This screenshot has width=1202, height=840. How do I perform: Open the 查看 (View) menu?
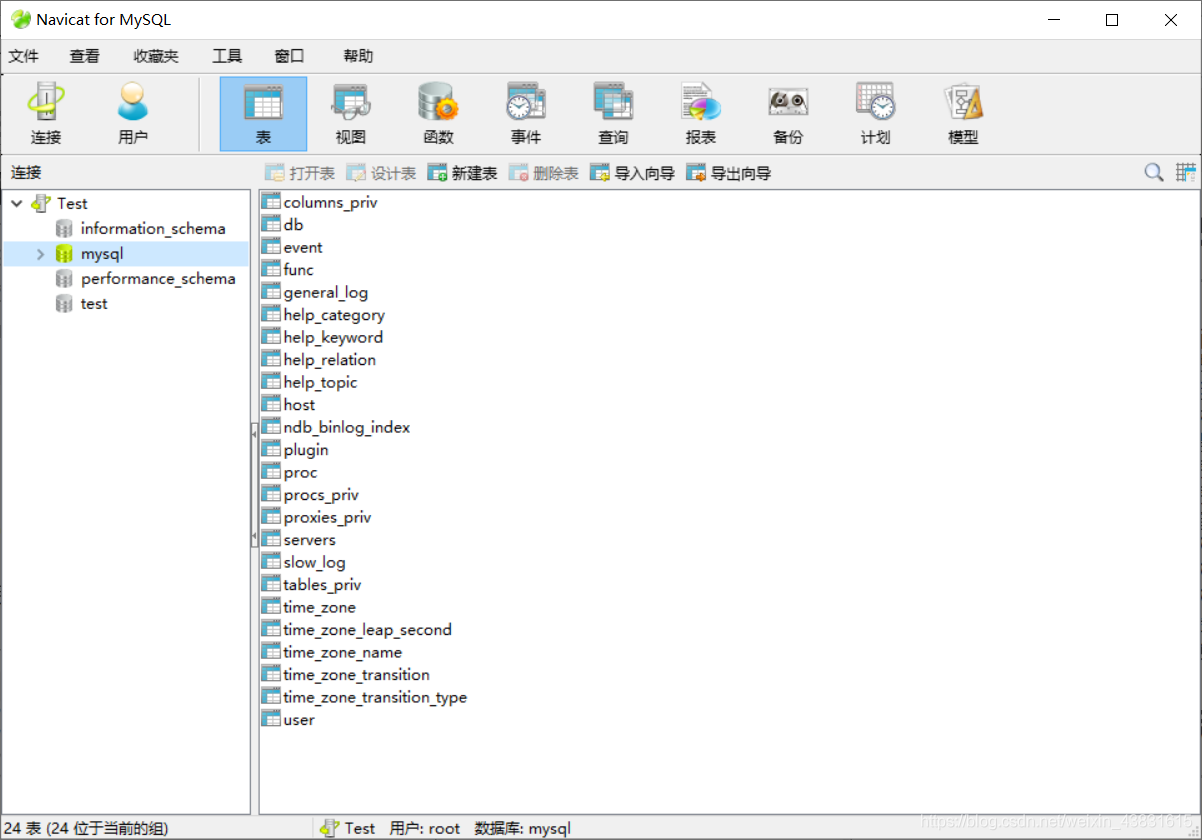(x=84, y=56)
